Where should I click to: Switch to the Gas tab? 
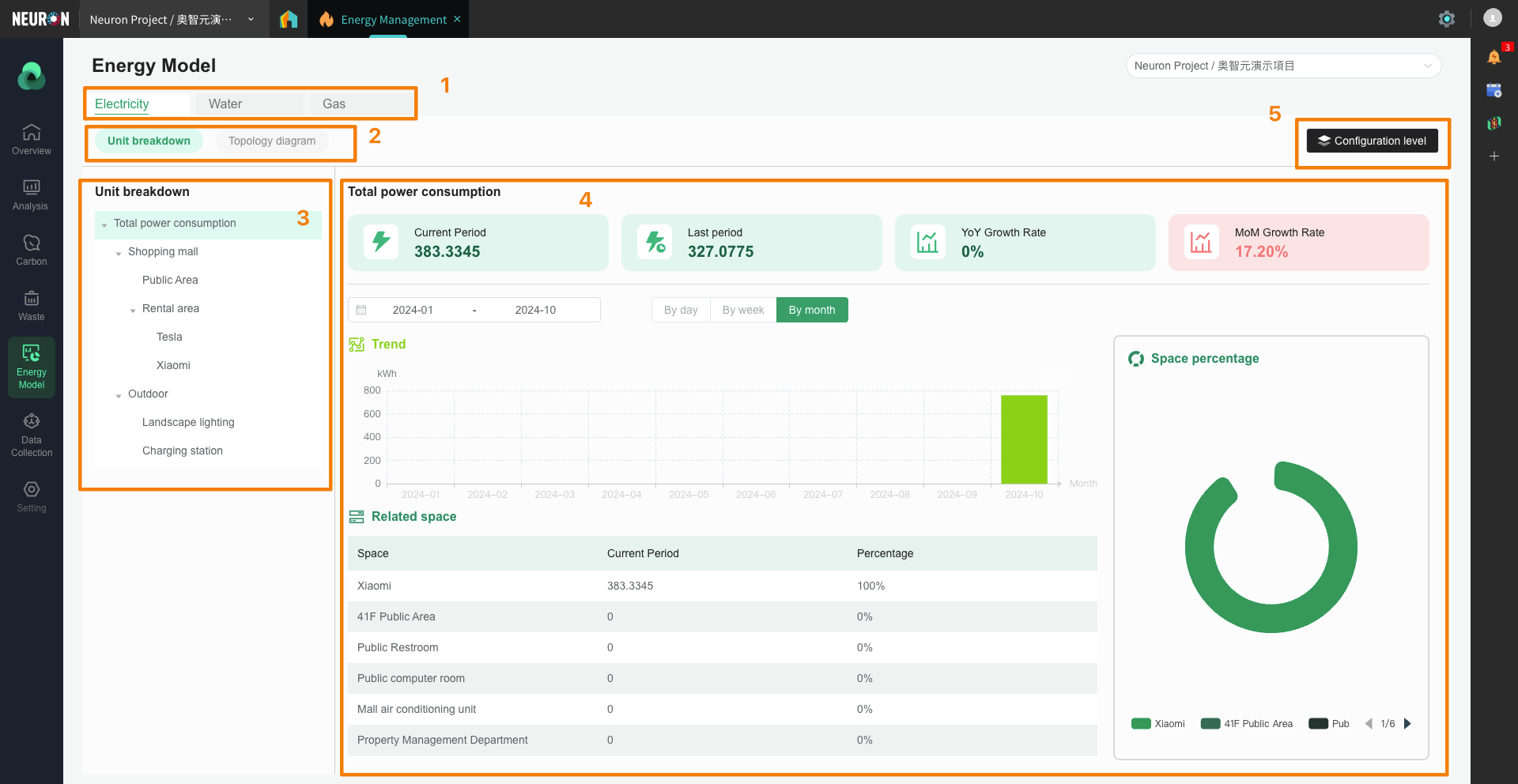[334, 104]
